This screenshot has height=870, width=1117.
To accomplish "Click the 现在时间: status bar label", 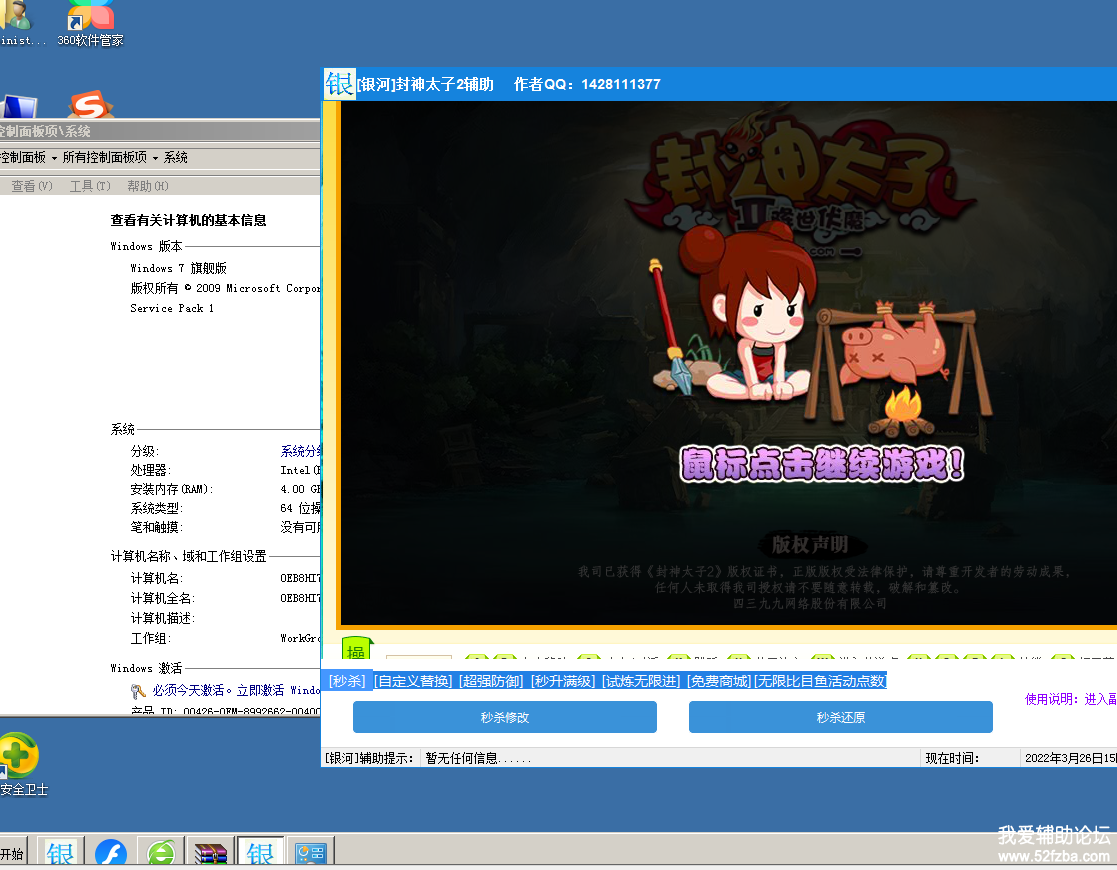I will pyautogui.click(x=952, y=758).
